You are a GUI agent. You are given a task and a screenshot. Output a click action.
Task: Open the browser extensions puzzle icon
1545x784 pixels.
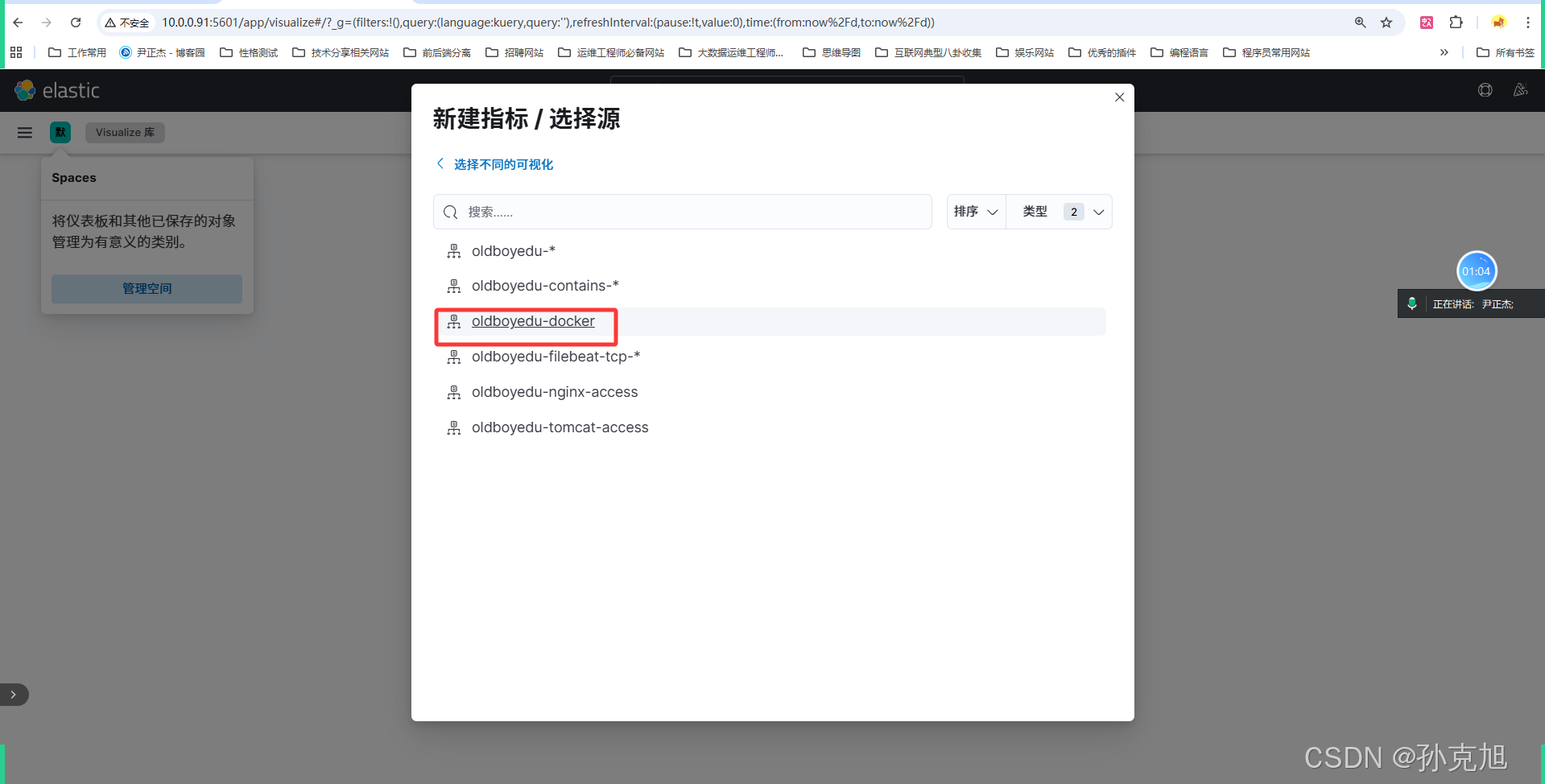point(1456,23)
